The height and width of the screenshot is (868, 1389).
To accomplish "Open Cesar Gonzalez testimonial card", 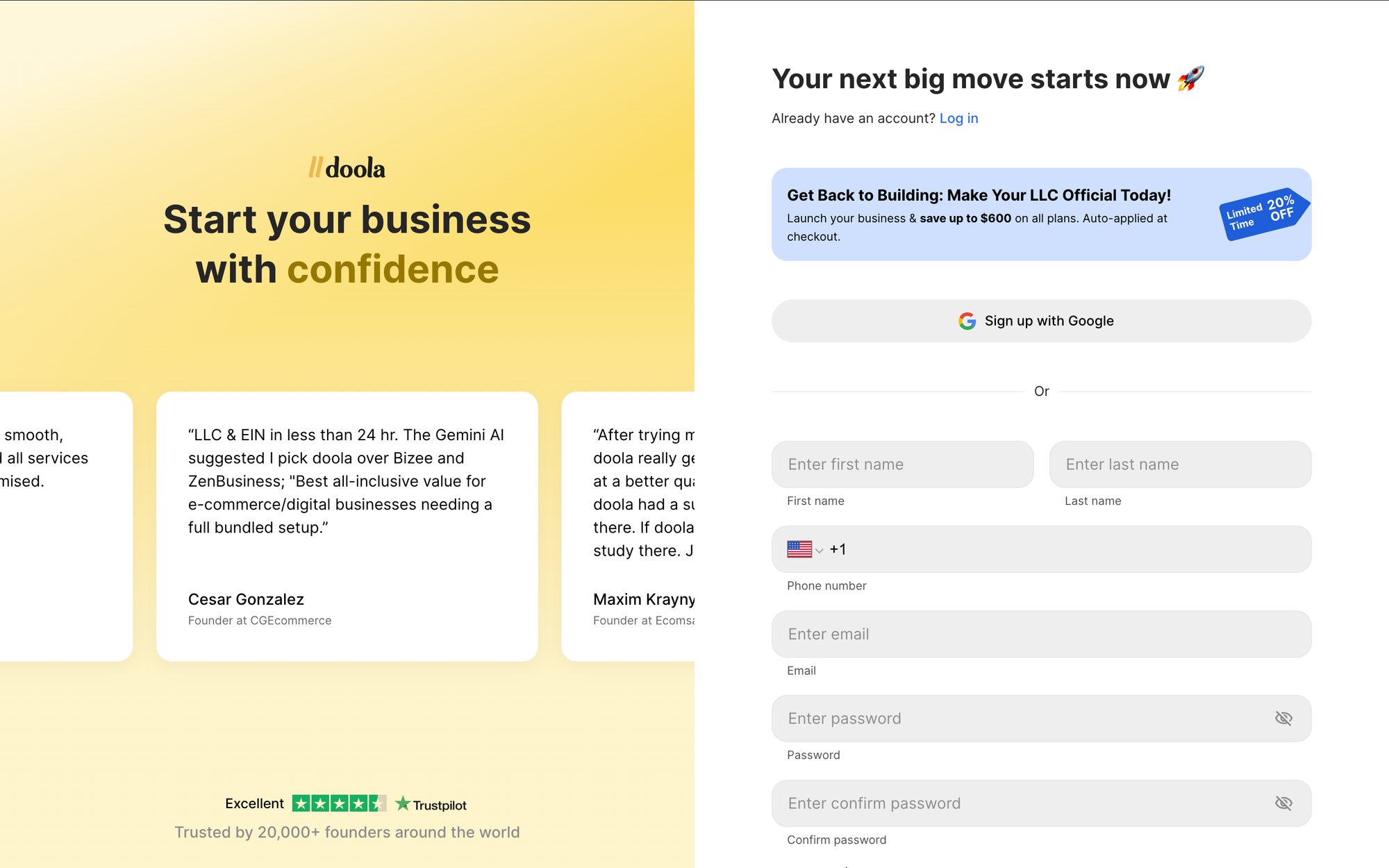I will pos(347,526).
